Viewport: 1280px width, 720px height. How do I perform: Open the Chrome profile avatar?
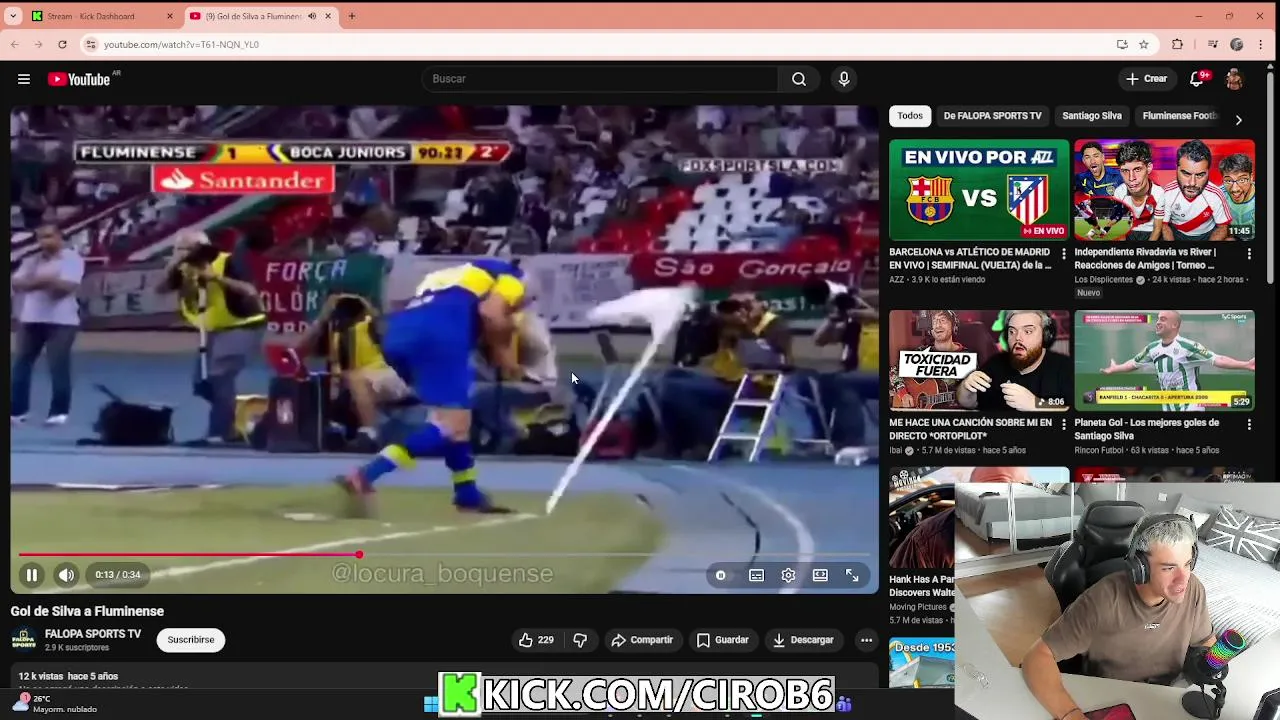(x=1237, y=45)
